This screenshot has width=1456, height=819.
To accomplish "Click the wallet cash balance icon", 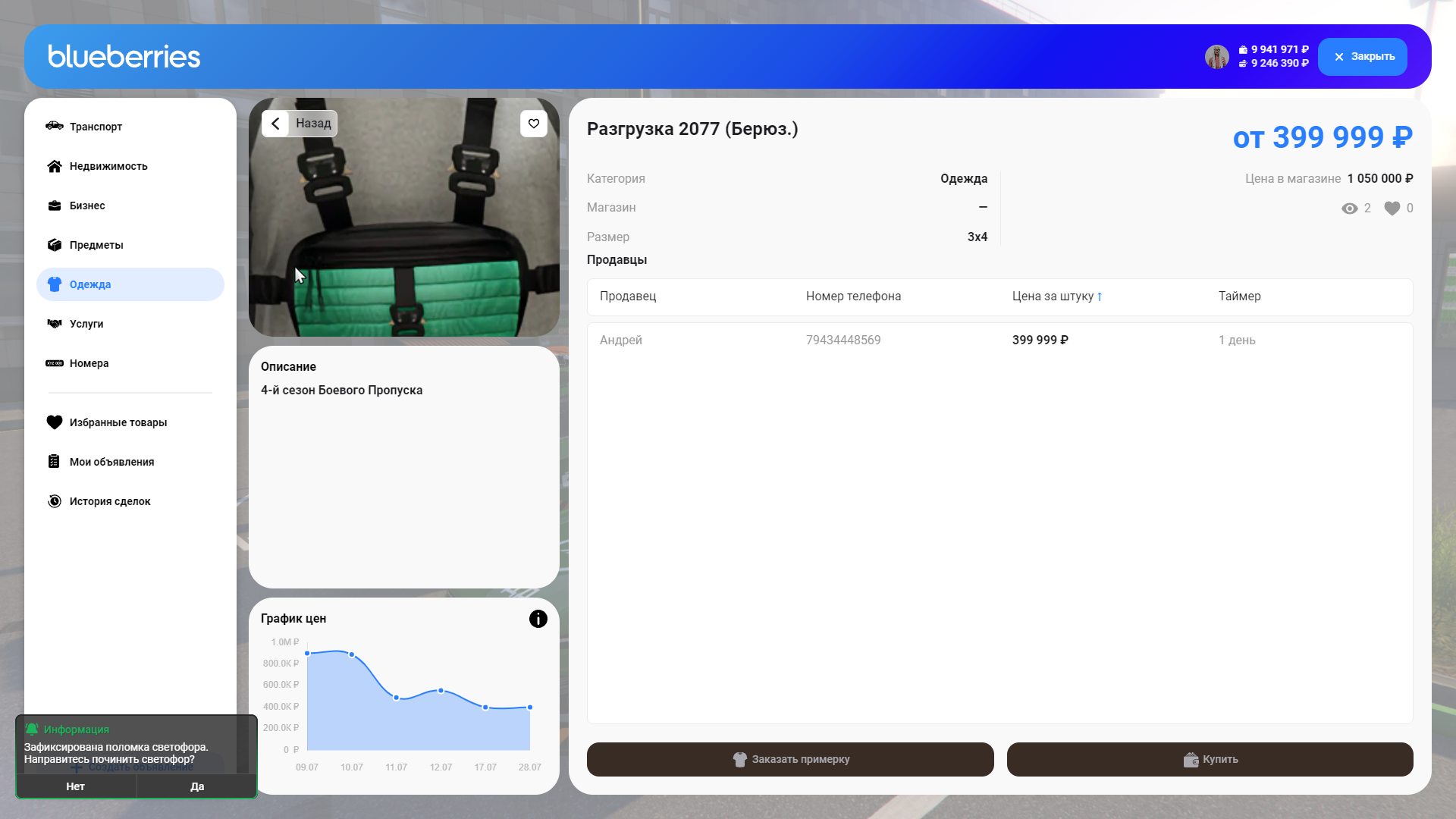I will [1243, 50].
